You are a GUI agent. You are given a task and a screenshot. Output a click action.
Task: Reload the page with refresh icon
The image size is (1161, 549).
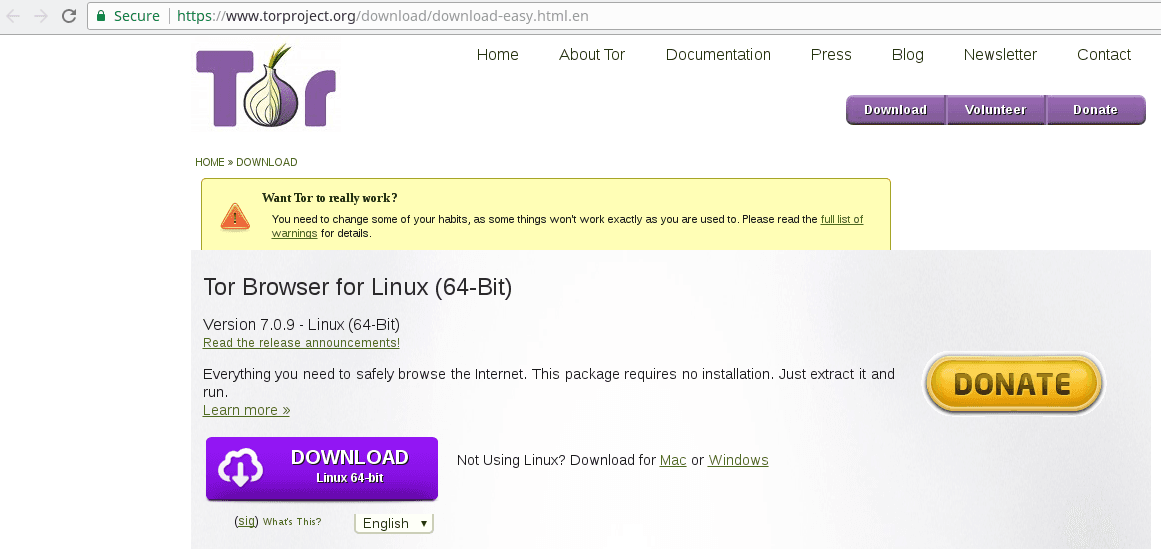(68, 16)
